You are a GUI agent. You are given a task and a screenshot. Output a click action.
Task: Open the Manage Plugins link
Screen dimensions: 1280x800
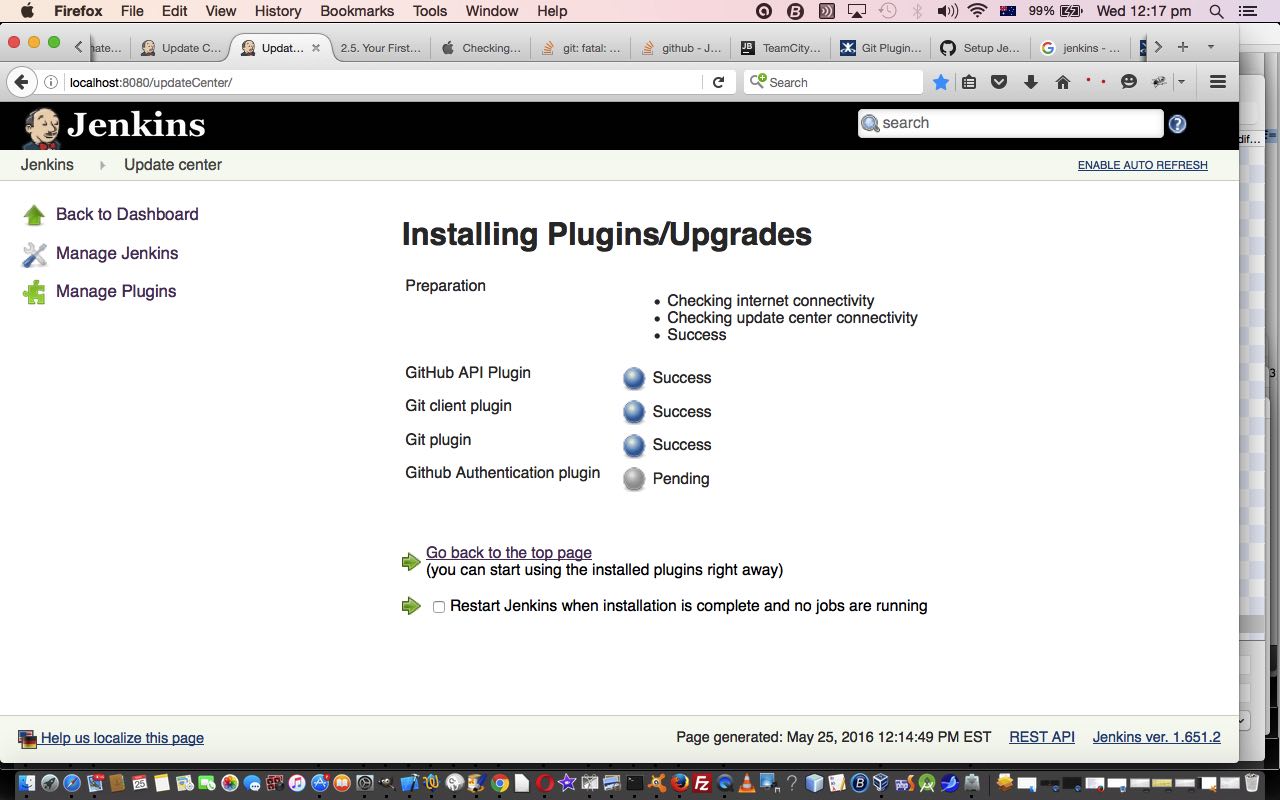click(116, 292)
